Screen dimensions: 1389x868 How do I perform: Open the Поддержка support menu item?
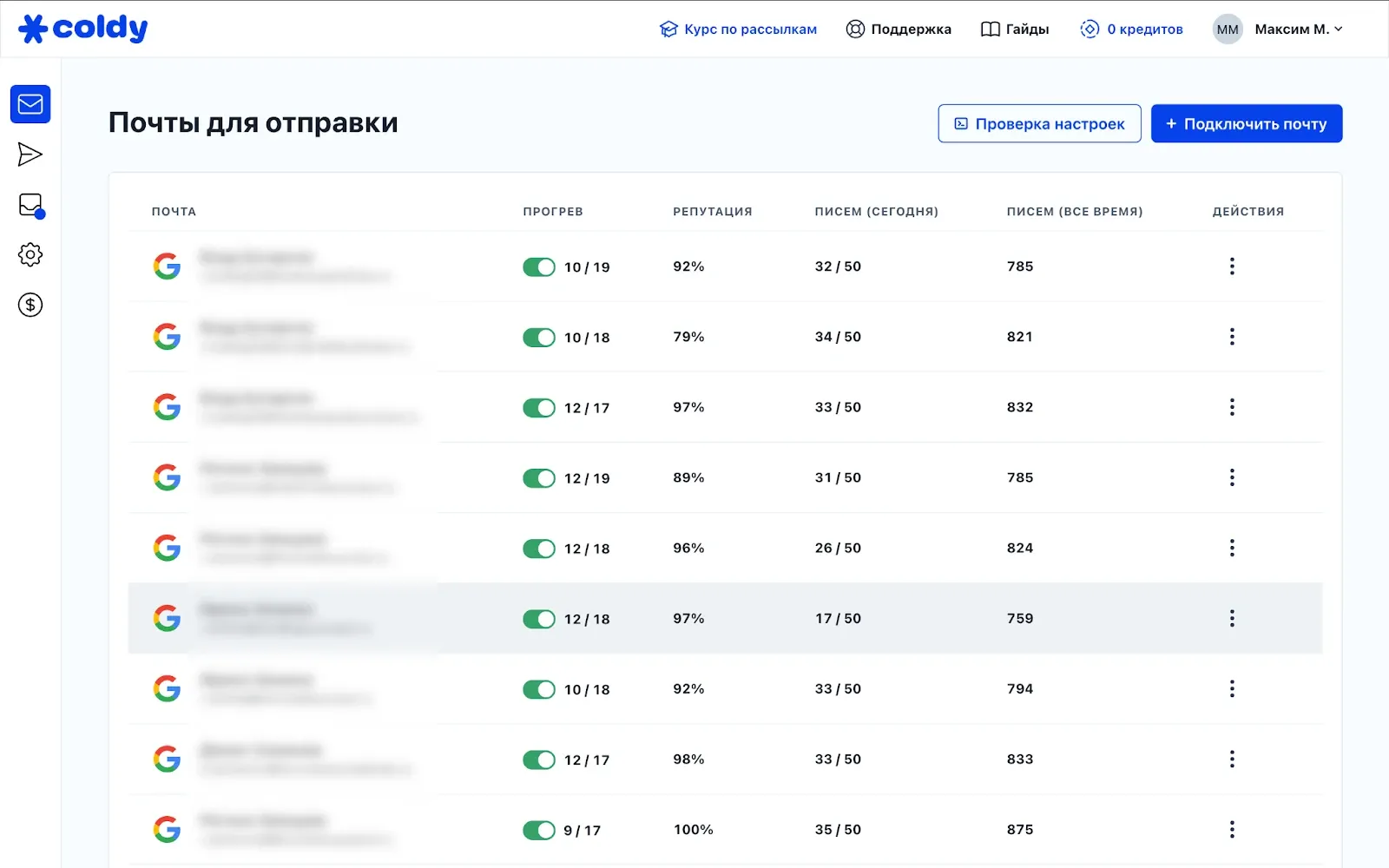pyautogui.click(x=899, y=30)
